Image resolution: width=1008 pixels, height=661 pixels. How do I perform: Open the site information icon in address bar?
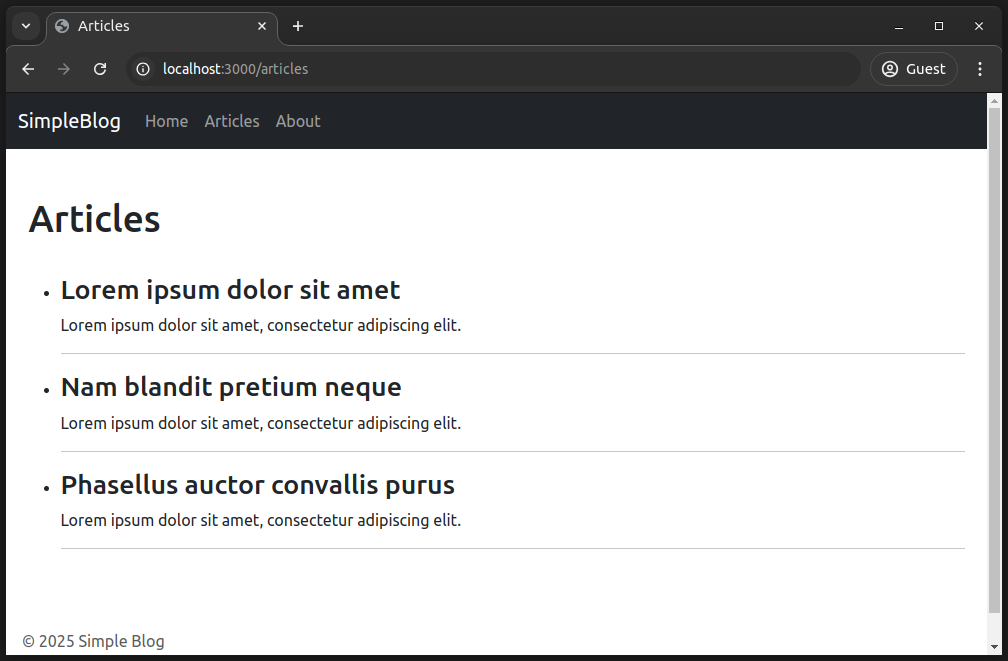[x=143, y=69]
